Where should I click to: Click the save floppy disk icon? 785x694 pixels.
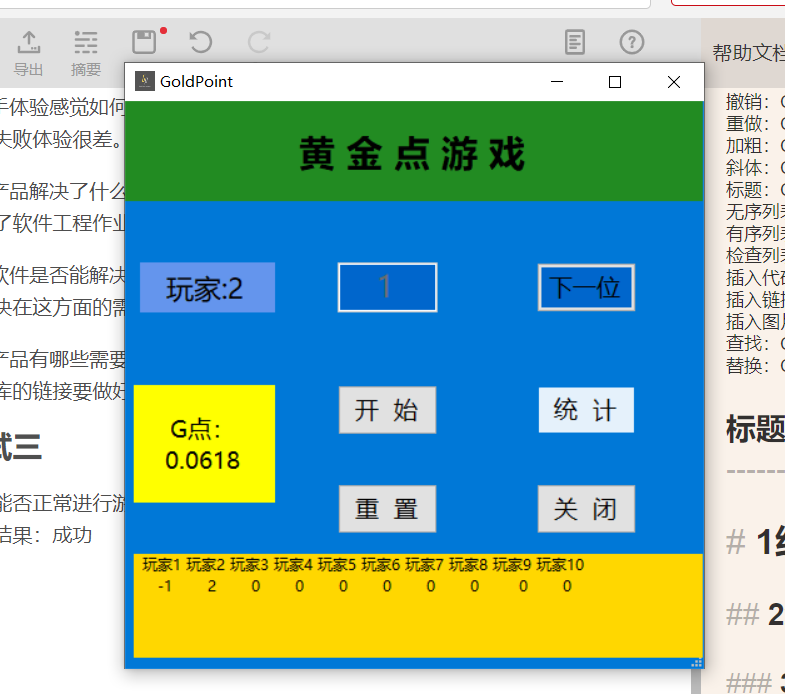coord(144,42)
